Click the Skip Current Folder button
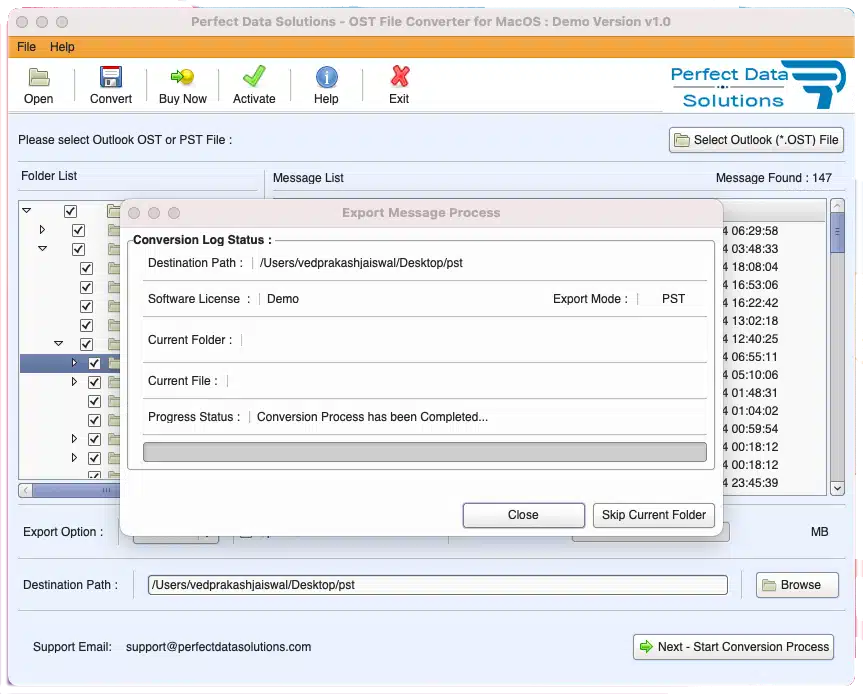This screenshot has height=694, width=863. tap(653, 515)
